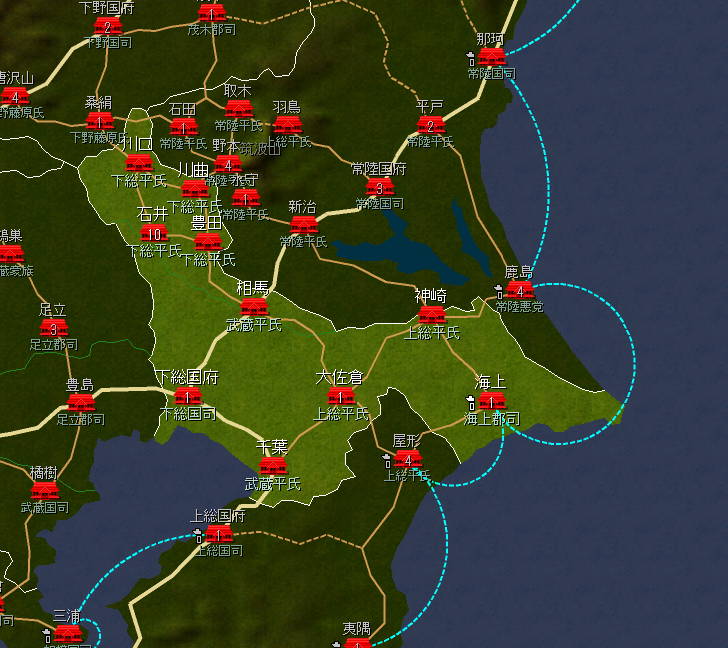Screen dimensions: 728x648
Task: Click the 相馬 castle
Action: [254, 307]
